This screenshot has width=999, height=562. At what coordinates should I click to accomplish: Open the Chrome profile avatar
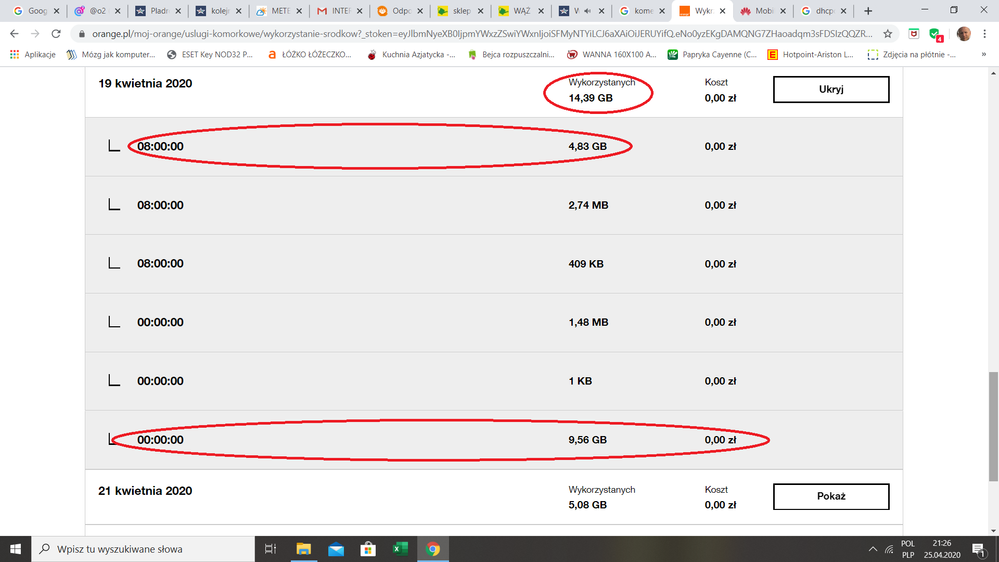(963, 34)
